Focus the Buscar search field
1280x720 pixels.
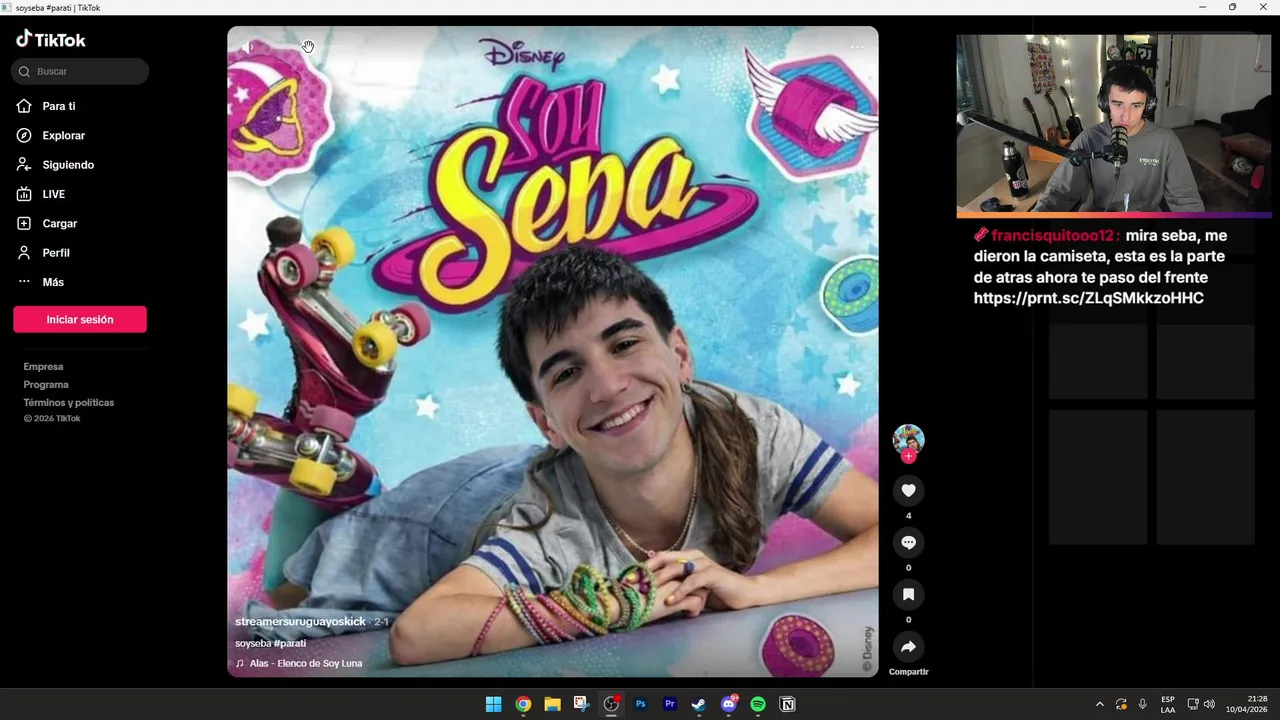(80, 71)
